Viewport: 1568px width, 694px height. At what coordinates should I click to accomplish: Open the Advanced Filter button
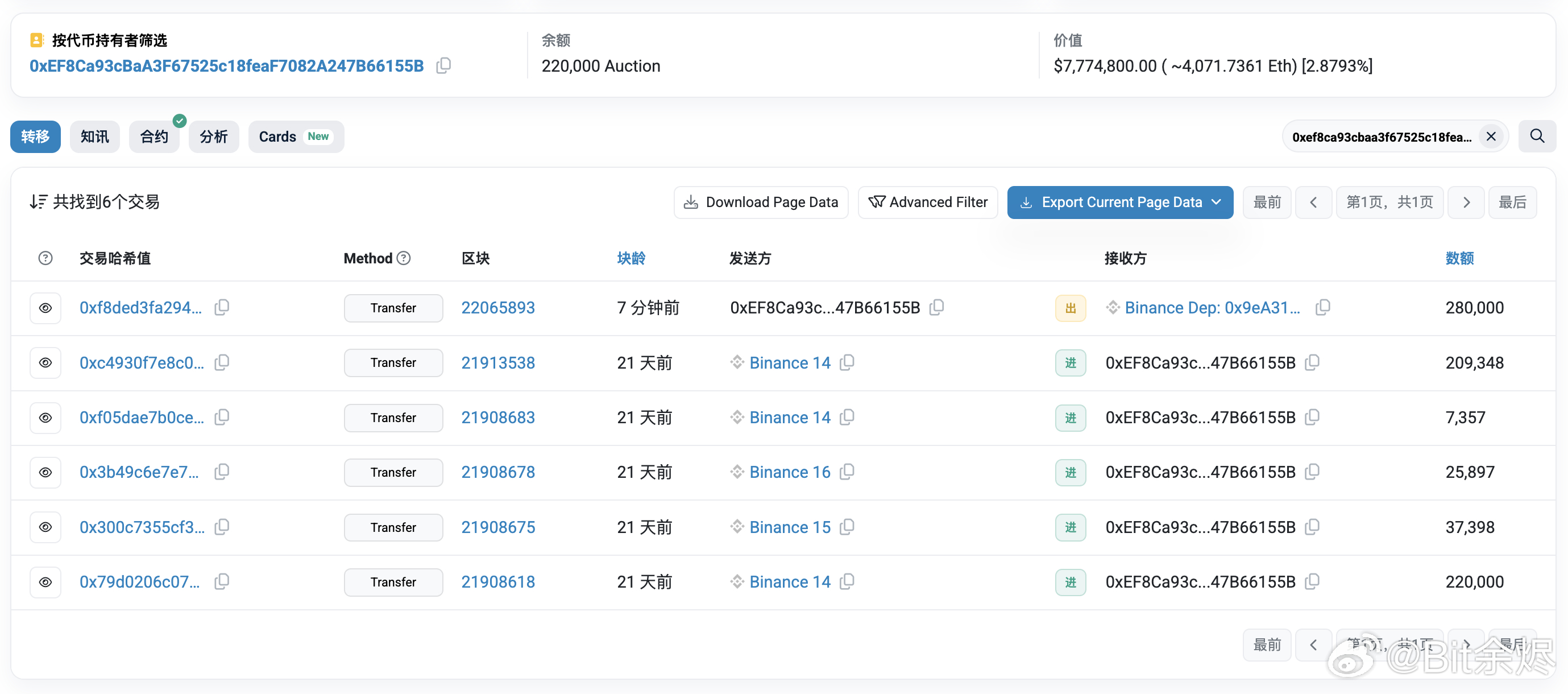point(928,202)
